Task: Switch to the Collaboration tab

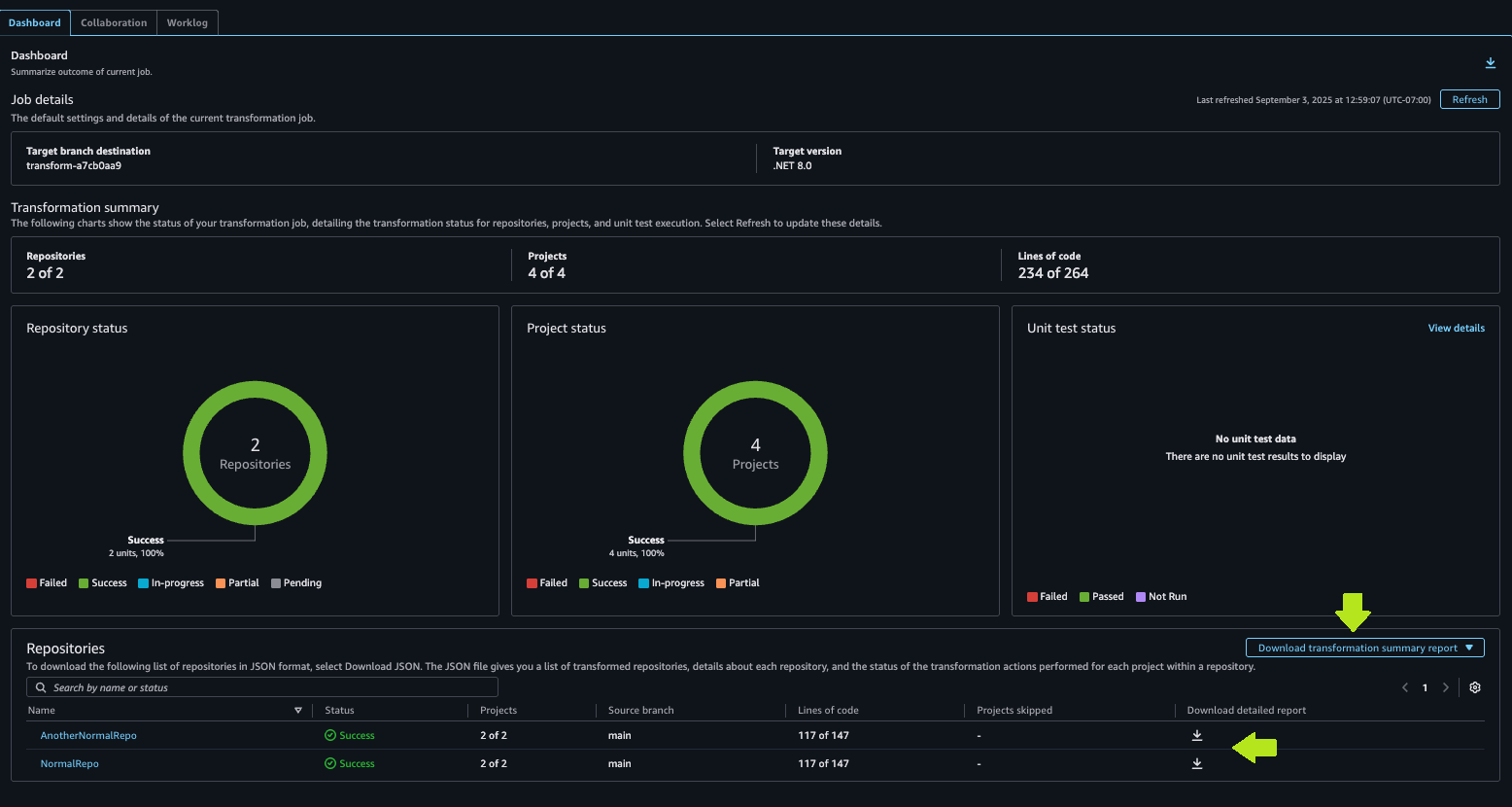Action: 114,21
